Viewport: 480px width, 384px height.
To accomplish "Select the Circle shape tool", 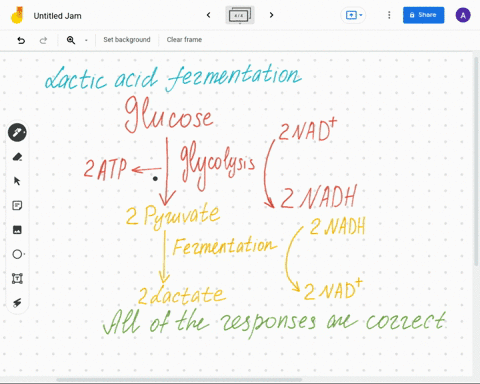I will click(x=18, y=254).
